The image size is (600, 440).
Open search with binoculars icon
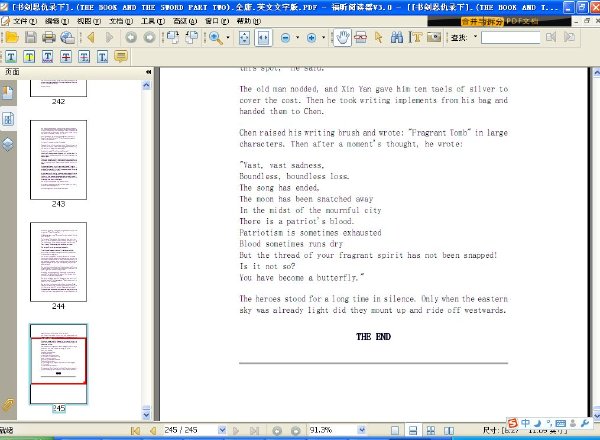pyautogui.click(x=397, y=37)
